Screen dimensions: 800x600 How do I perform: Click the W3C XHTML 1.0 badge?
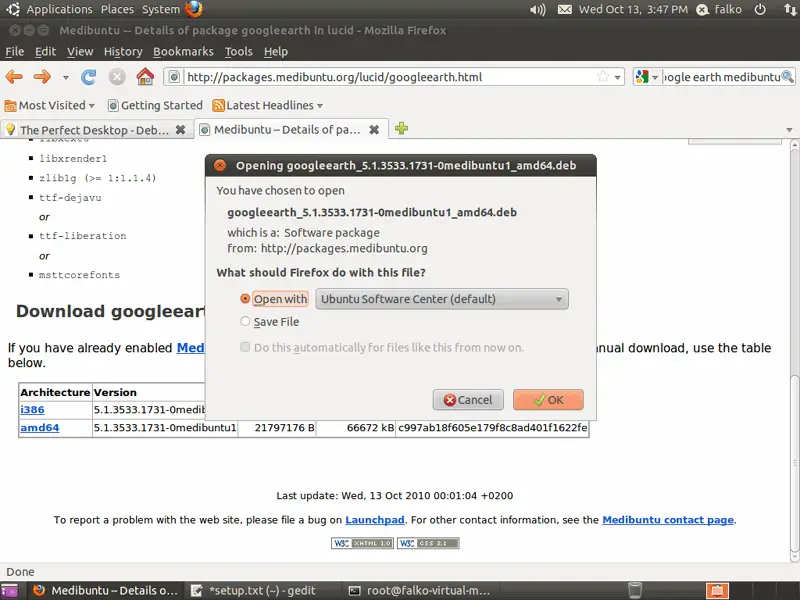point(362,543)
